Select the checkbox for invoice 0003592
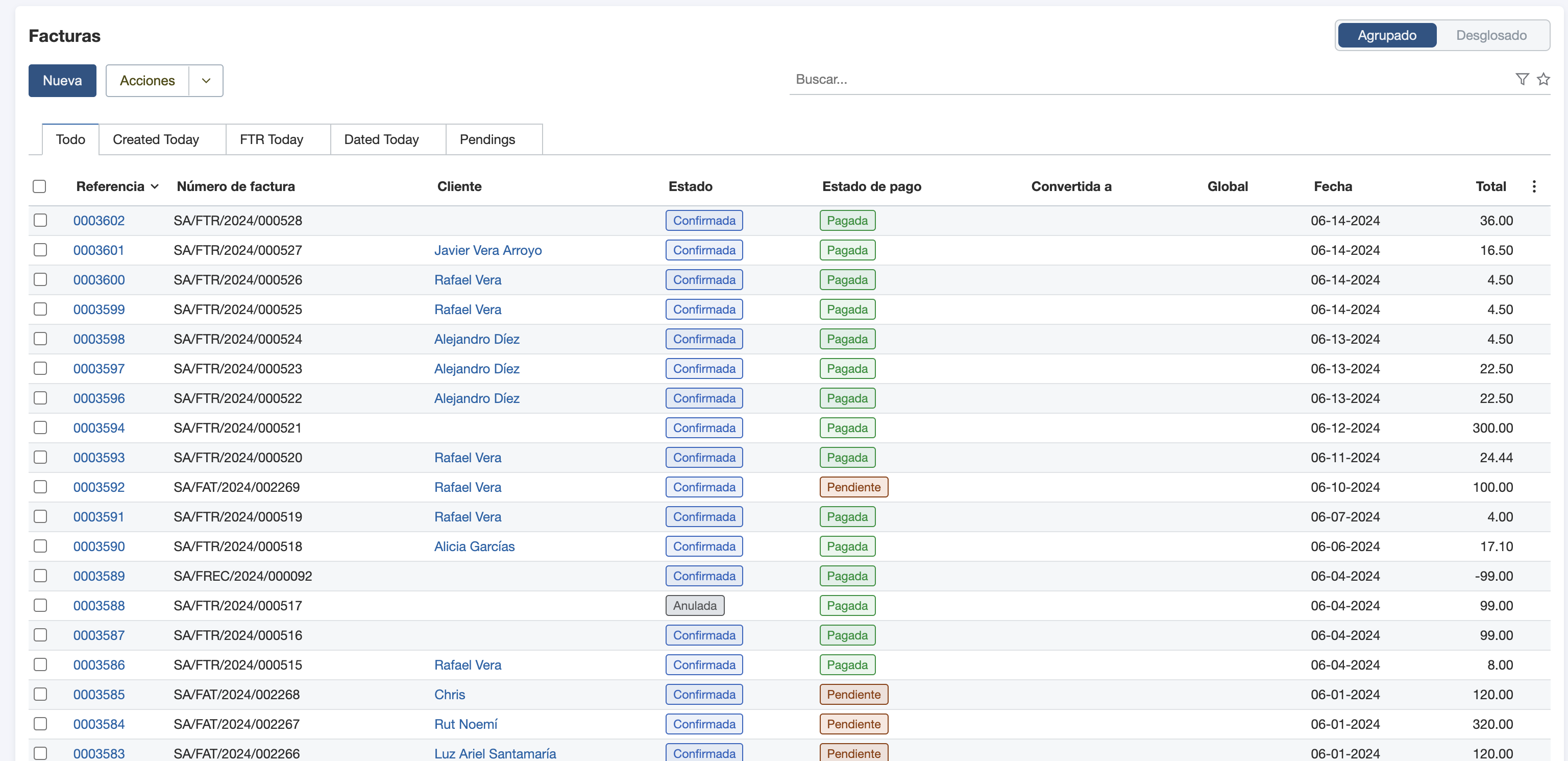This screenshot has height=761, width=1568. (x=40, y=487)
